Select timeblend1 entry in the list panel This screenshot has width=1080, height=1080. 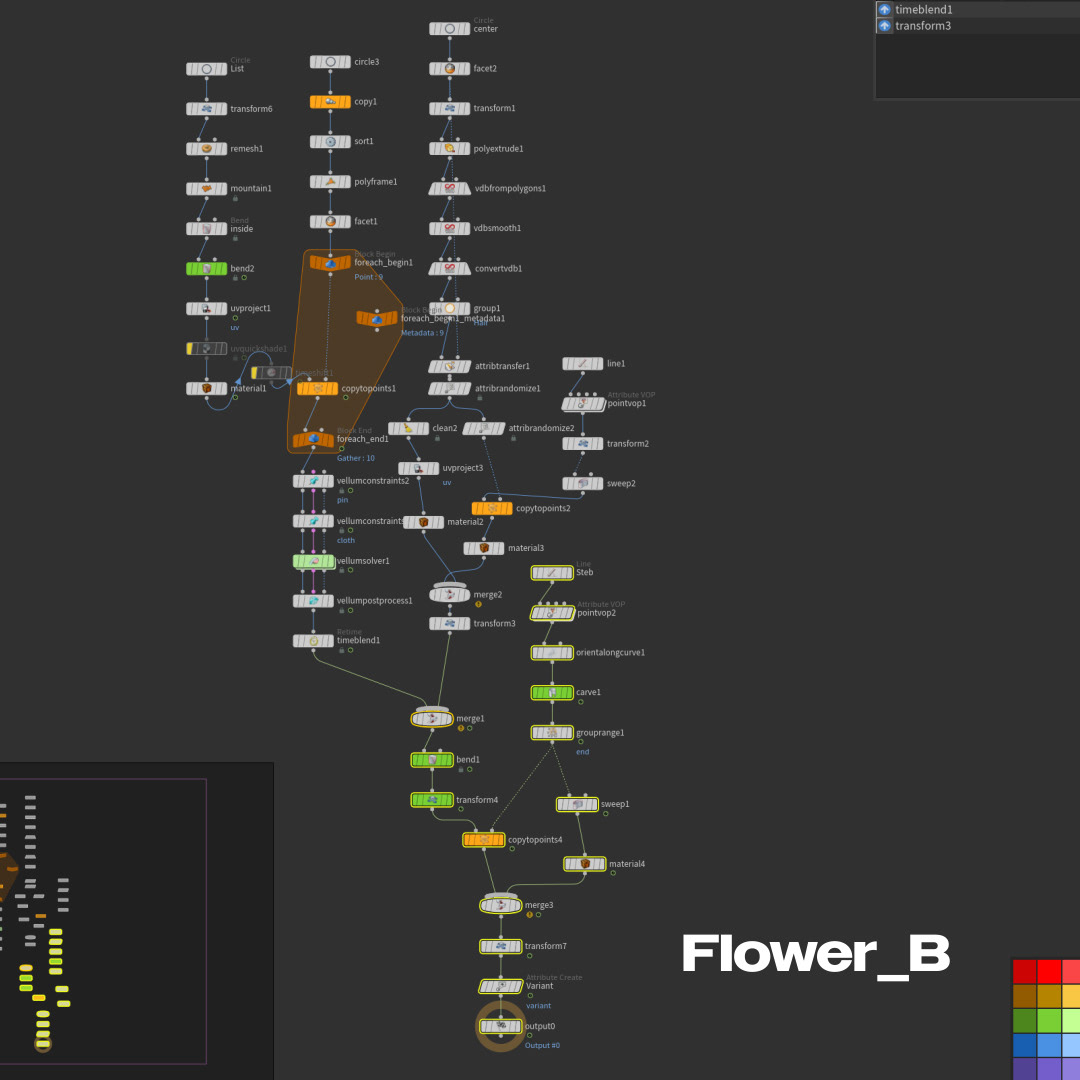[x=924, y=9]
